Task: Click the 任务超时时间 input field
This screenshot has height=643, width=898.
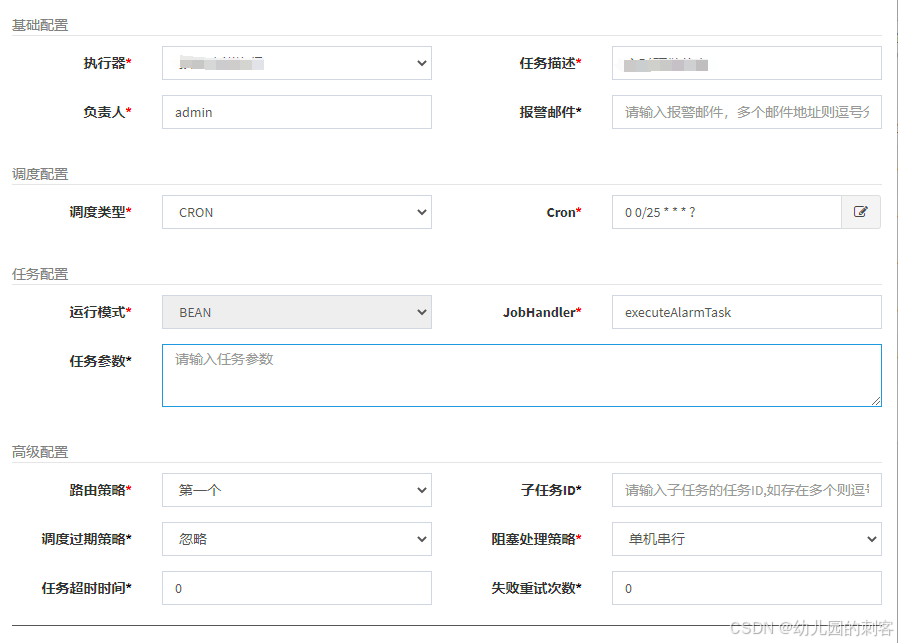Action: (297, 588)
